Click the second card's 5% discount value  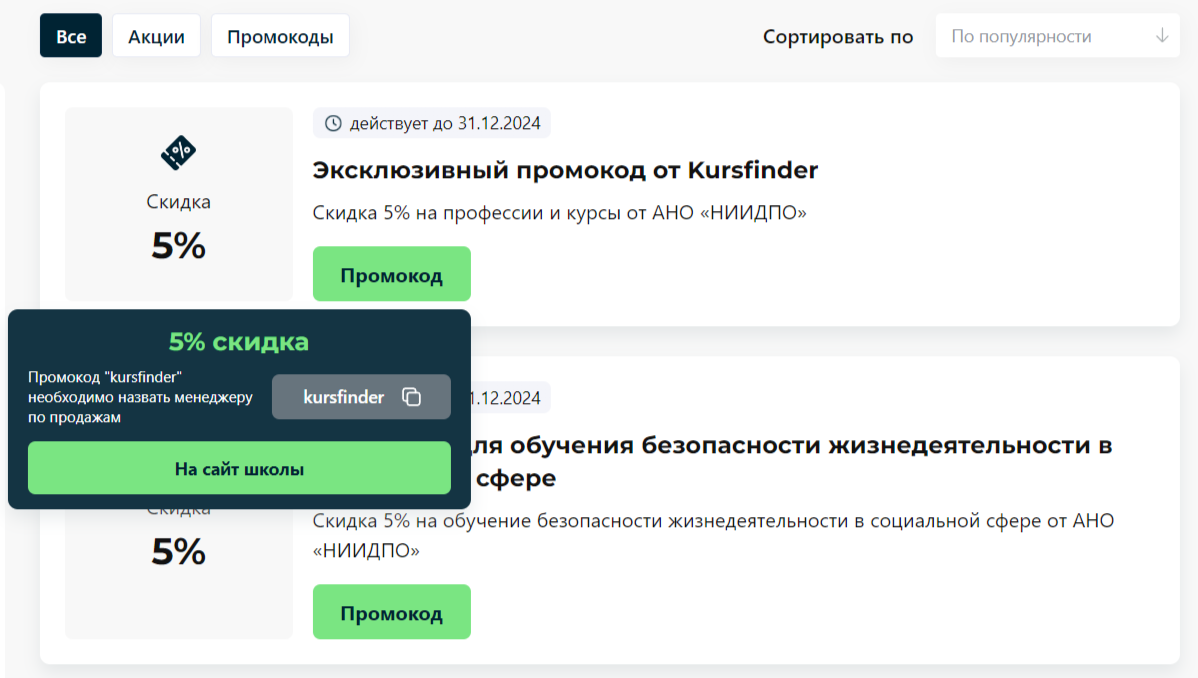click(179, 551)
